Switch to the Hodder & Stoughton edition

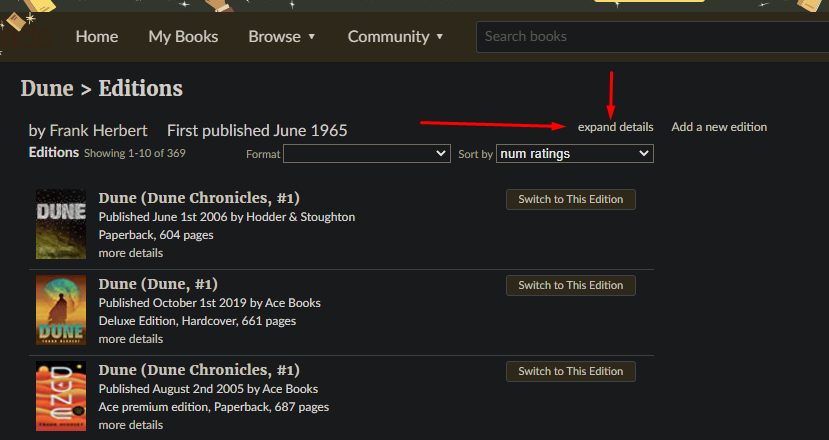570,199
